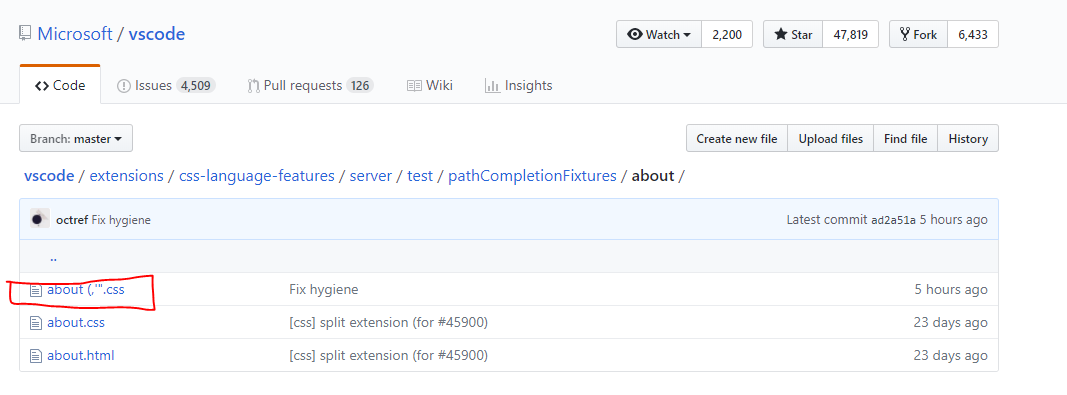Viewport: 1067px width, 395px height.
Task: Click the Upload files button
Action: pos(831,138)
